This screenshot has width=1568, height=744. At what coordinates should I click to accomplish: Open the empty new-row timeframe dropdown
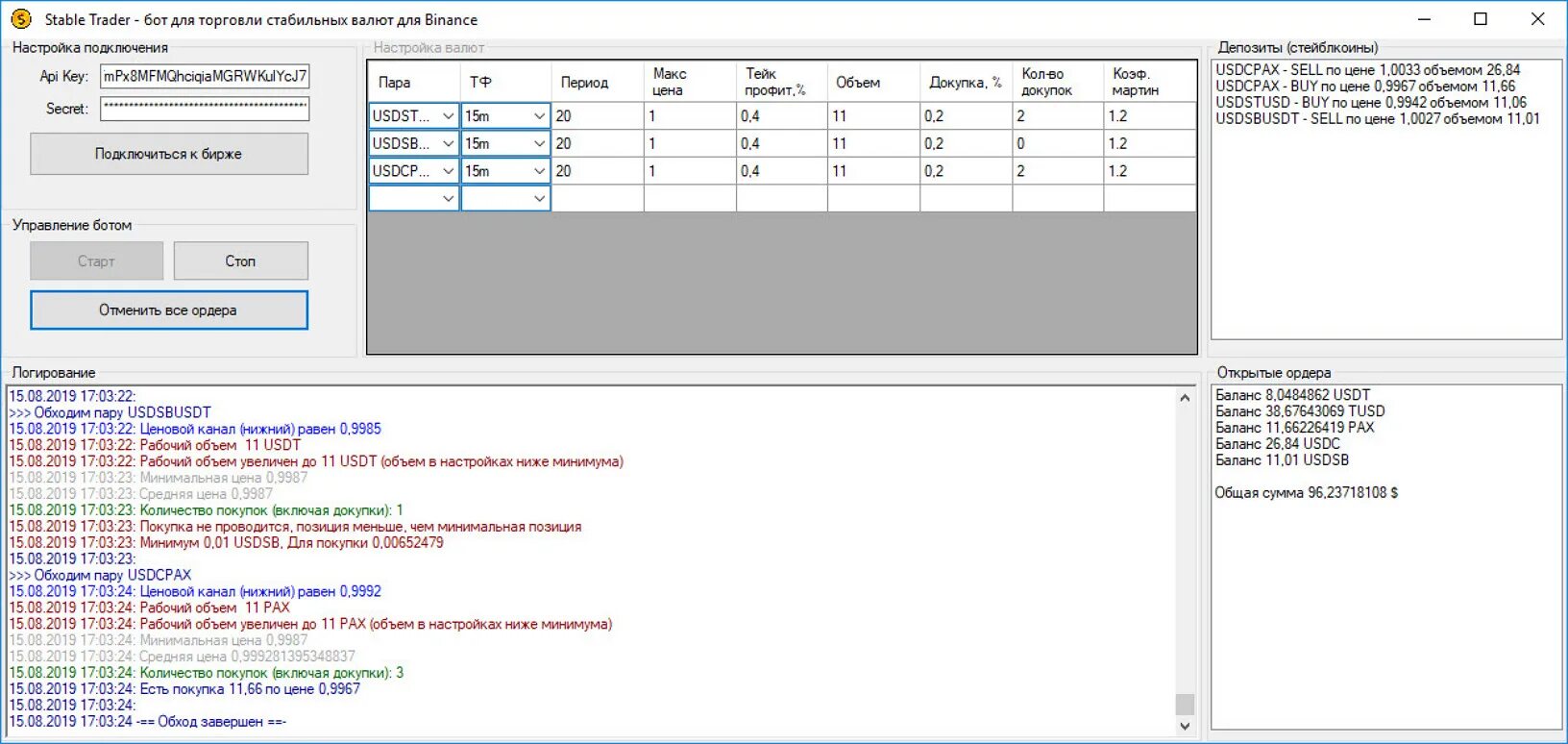[539, 198]
